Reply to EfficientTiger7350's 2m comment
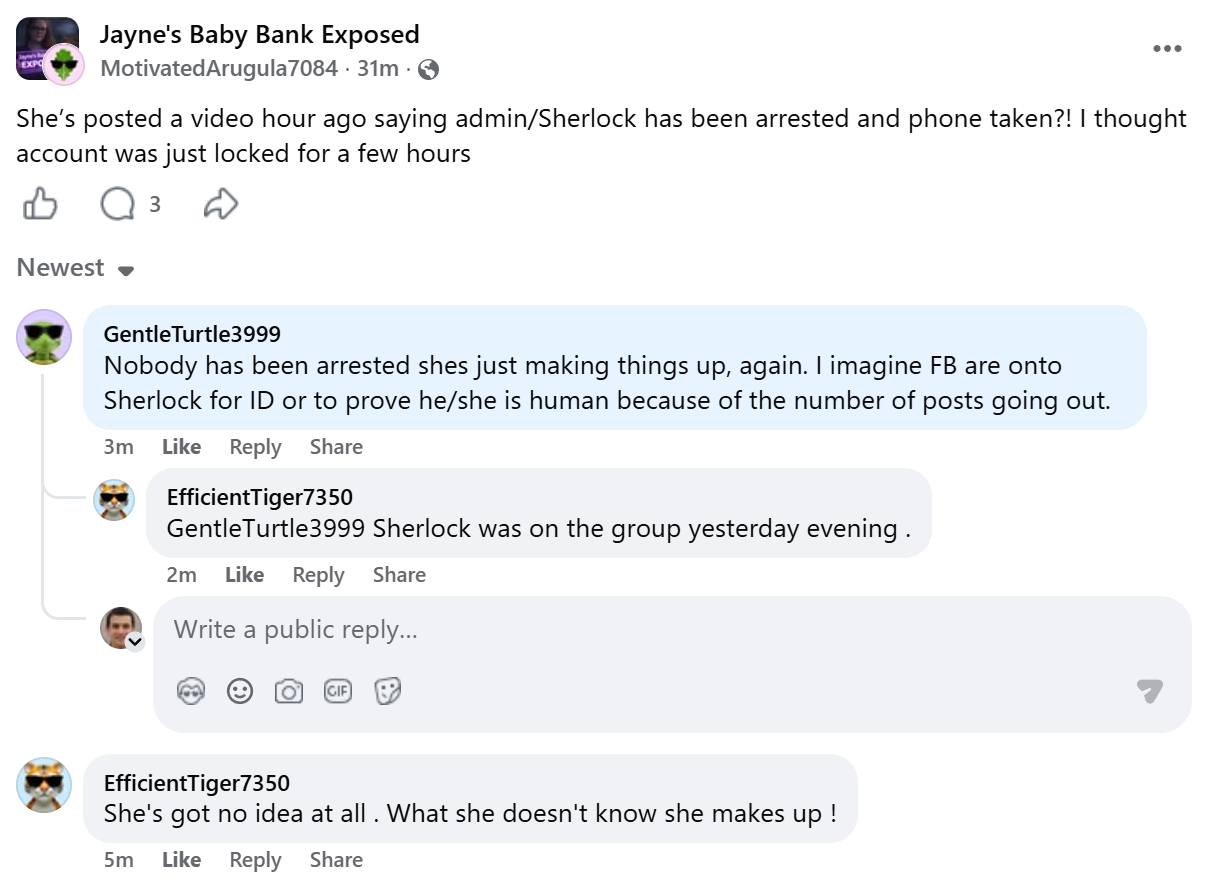1211x894 pixels. click(x=318, y=575)
